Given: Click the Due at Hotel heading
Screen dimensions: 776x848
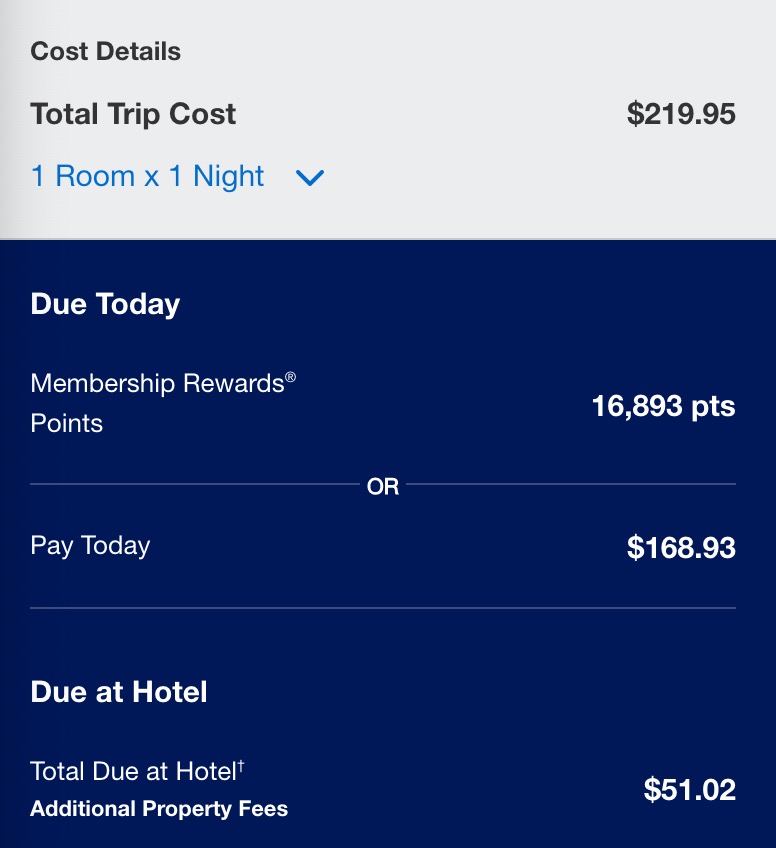Looking at the screenshot, I should 119,692.
